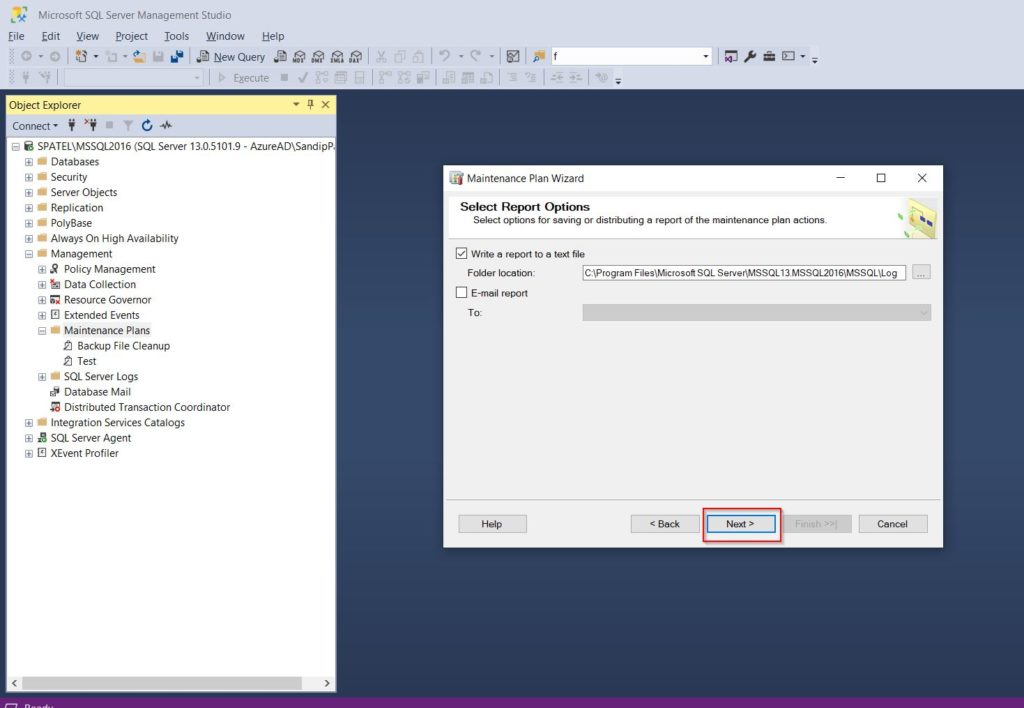The width and height of the screenshot is (1024, 708).
Task: Expand the SQL Server Logs node
Action: (x=42, y=377)
